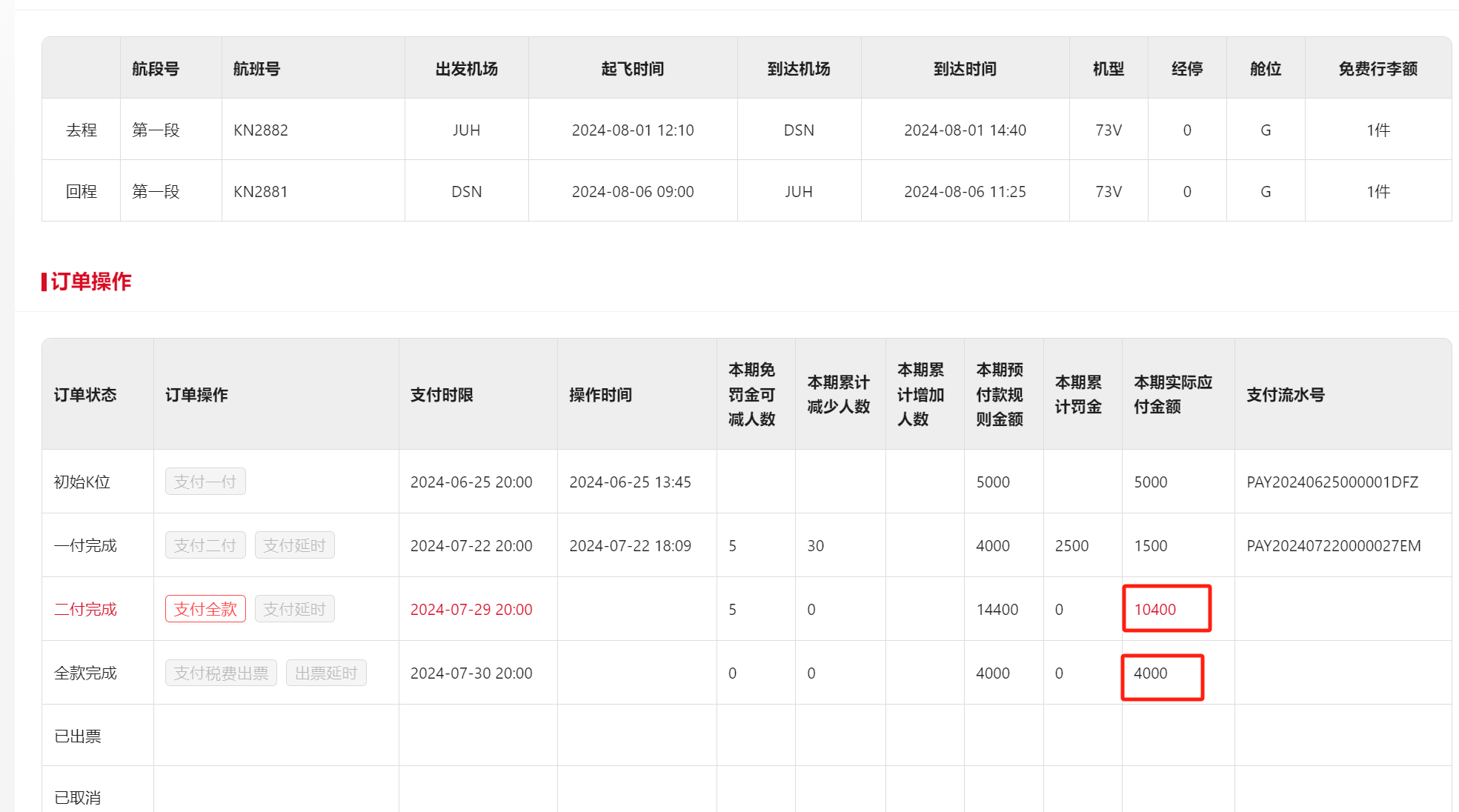This screenshot has width=1459, height=812.
Task: Click the red 支付全款 button
Action: (x=205, y=609)
